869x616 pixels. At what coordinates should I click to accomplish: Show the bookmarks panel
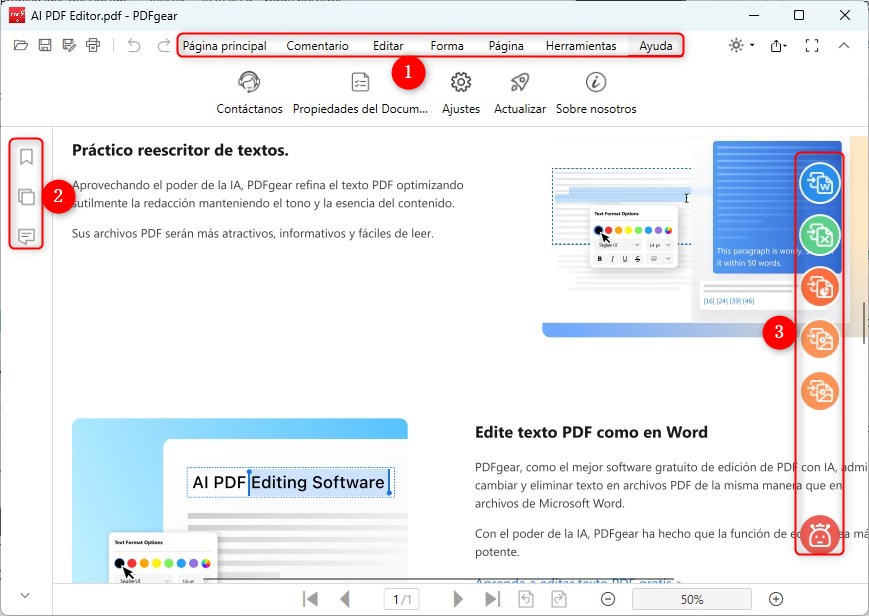click(x=26, y=157)
